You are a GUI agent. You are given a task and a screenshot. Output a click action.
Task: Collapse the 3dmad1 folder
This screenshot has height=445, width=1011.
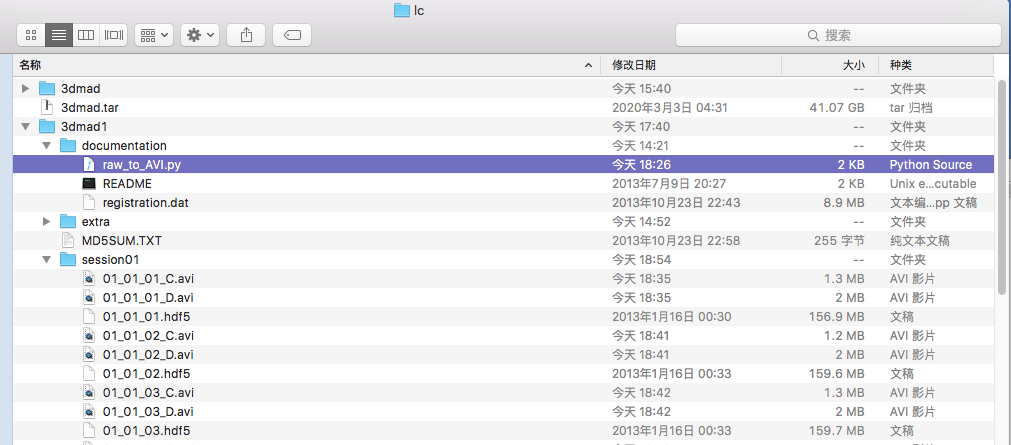coord(26,126)
